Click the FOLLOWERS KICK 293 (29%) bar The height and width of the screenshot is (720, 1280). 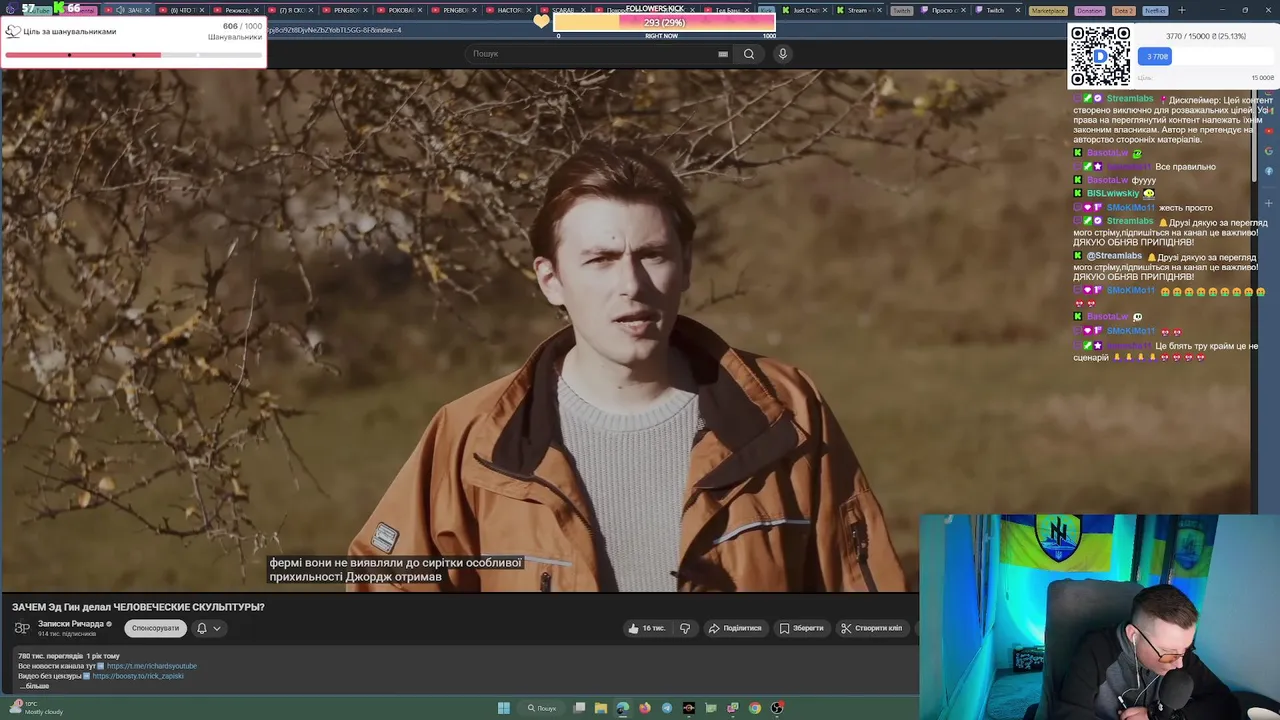coord(663,22)
